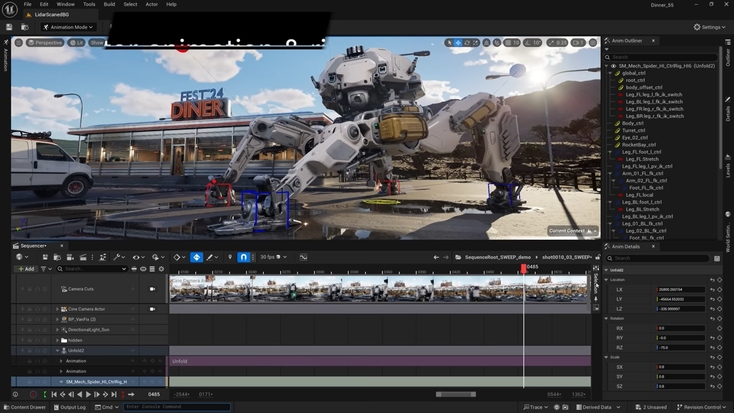Expand the hidden folder track
Image resolution: width=734 pixels, height=413 pixels.
click(x=58, y=340)
